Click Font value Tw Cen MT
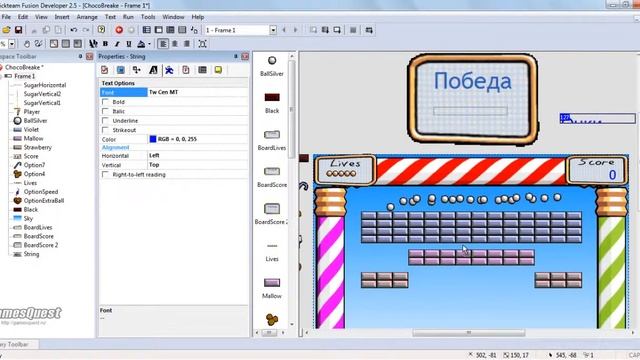Screen dimensions: 640x360 coord(198,92)
